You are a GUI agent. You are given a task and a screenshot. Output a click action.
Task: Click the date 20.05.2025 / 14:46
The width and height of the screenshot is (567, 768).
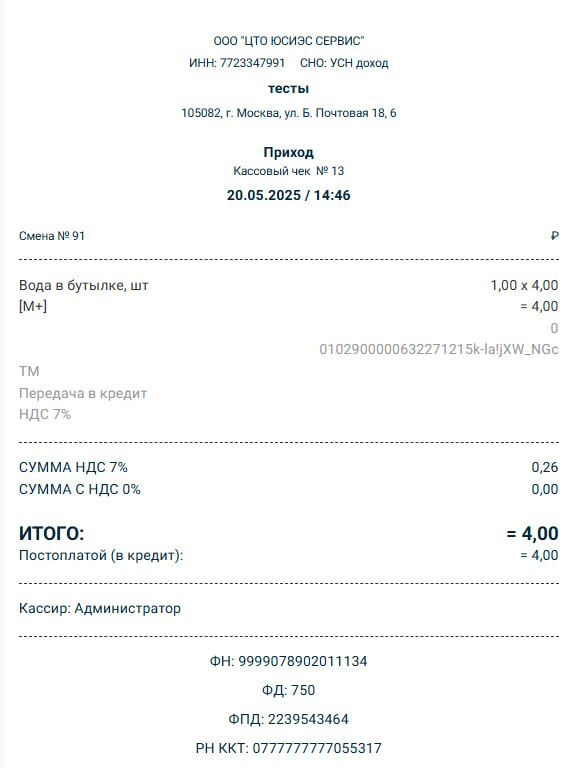pos(288,195)
